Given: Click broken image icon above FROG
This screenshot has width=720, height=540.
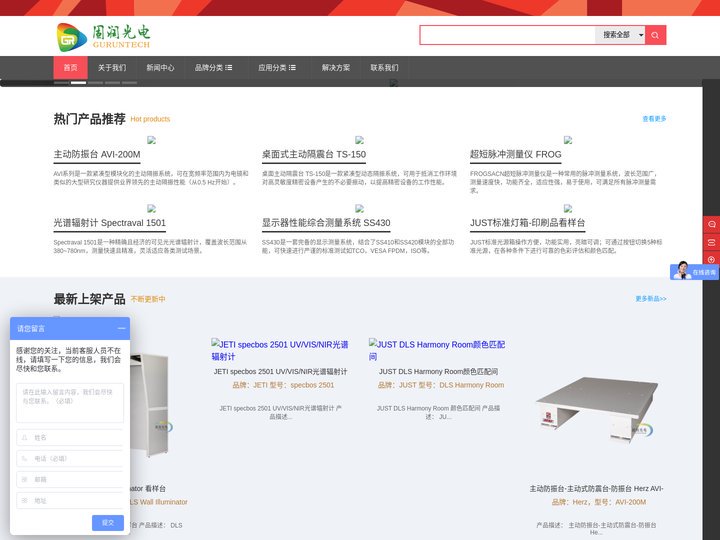Looking at the screenshot, I should pos(568,140).
